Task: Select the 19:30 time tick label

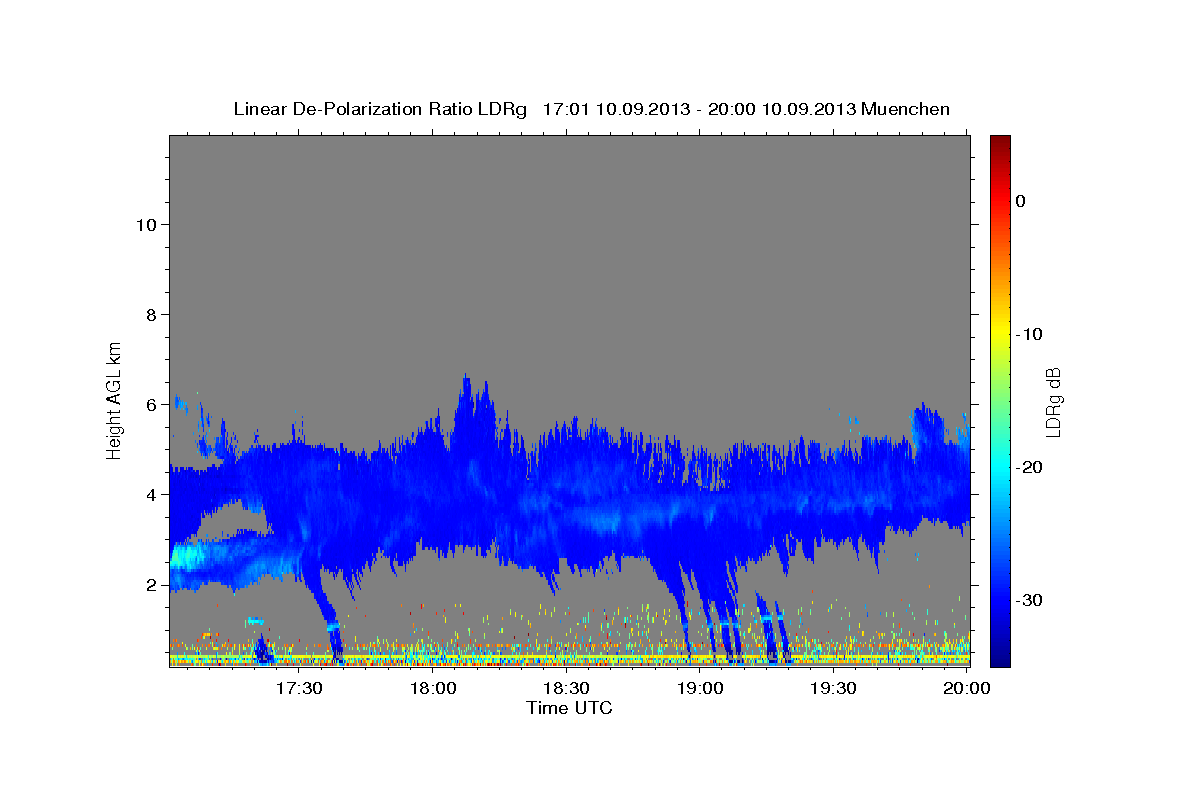Action: [833, 689]
